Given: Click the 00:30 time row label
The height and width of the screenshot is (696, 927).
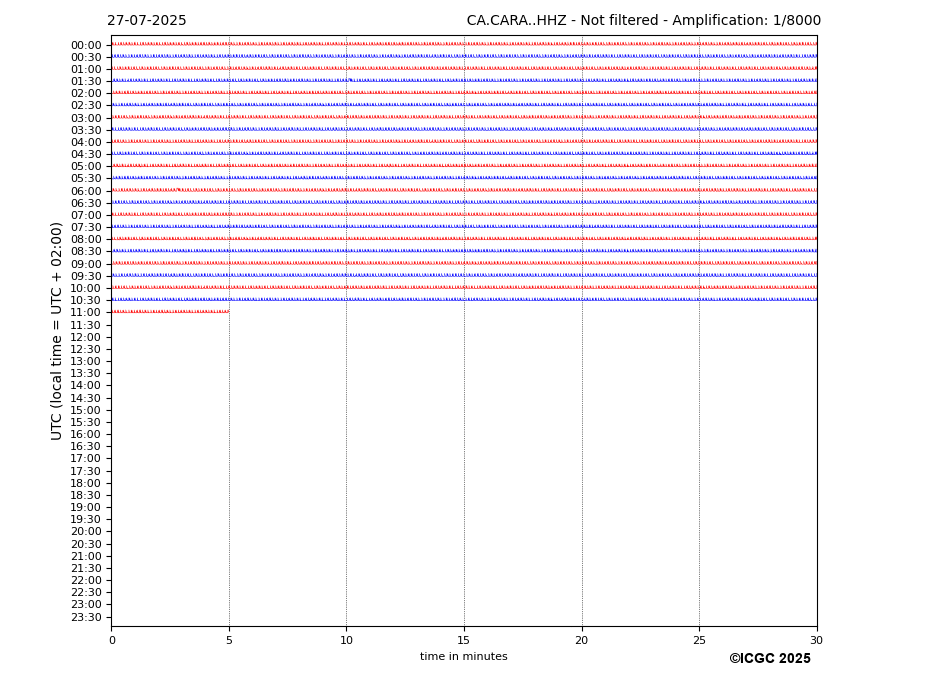Looking at the screenshot, I should coord(86,57).
